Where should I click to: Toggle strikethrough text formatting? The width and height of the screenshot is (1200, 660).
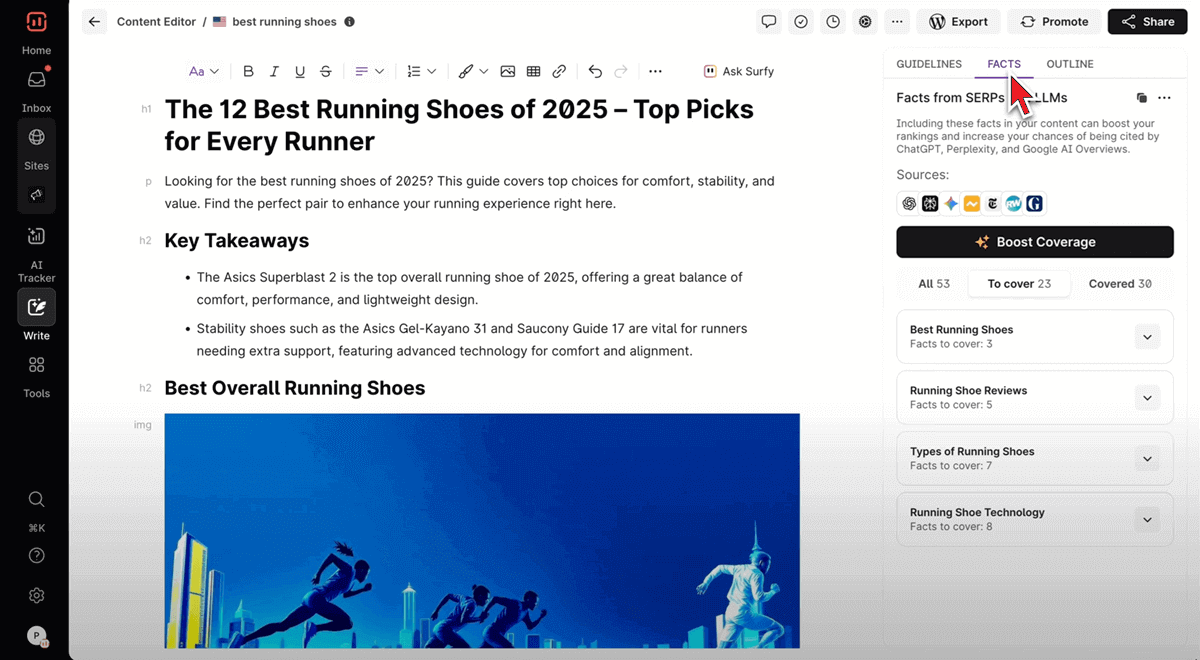click(x=326, y=71)
